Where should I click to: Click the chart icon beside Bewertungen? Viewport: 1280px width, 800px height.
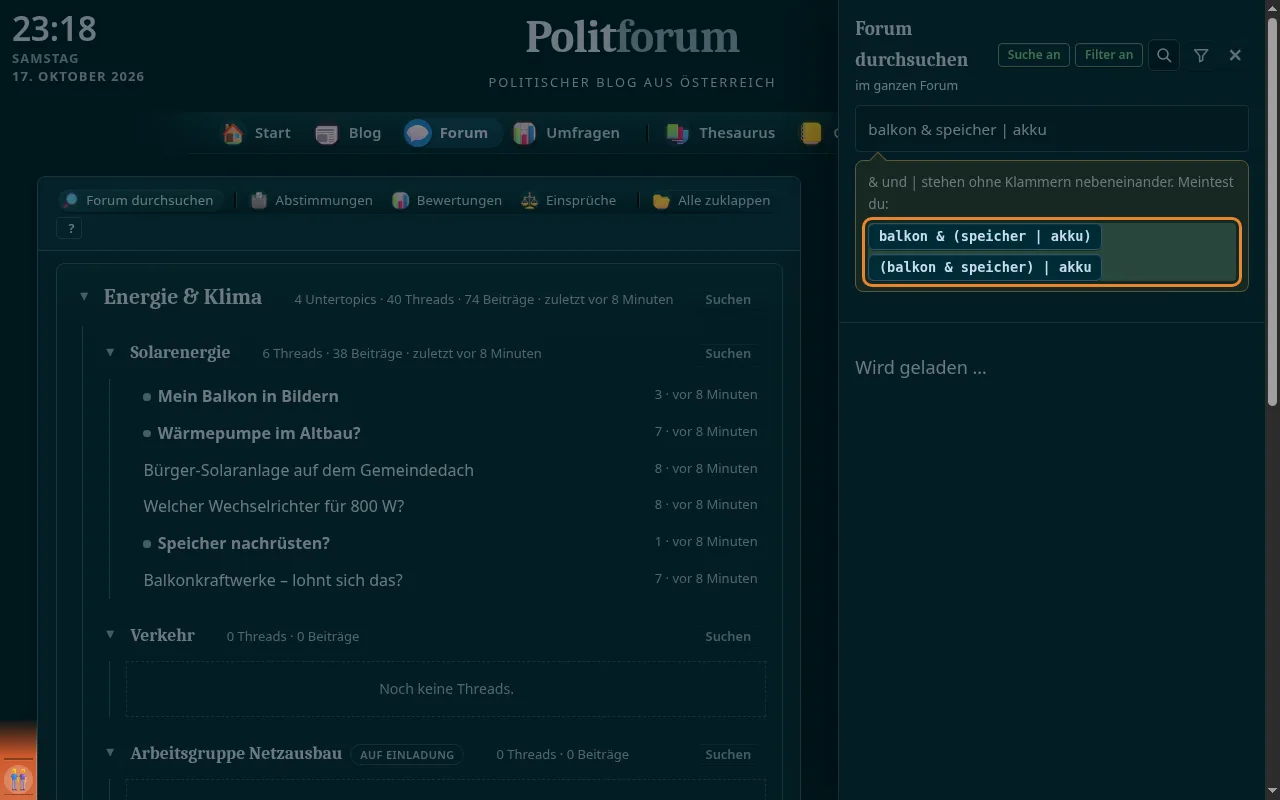(x=401, y=200)
